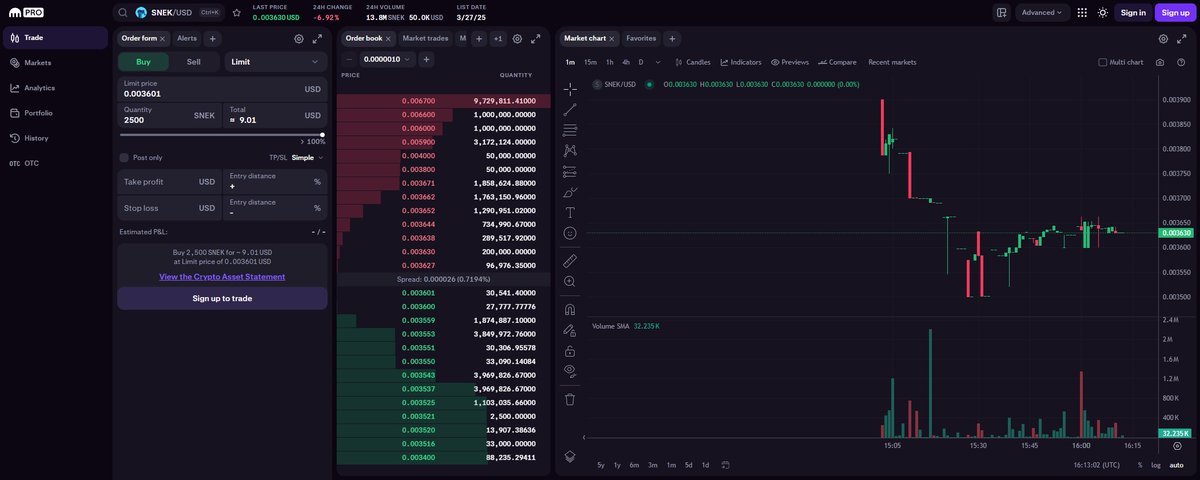Open the chart price scale settings icon

1176,445
